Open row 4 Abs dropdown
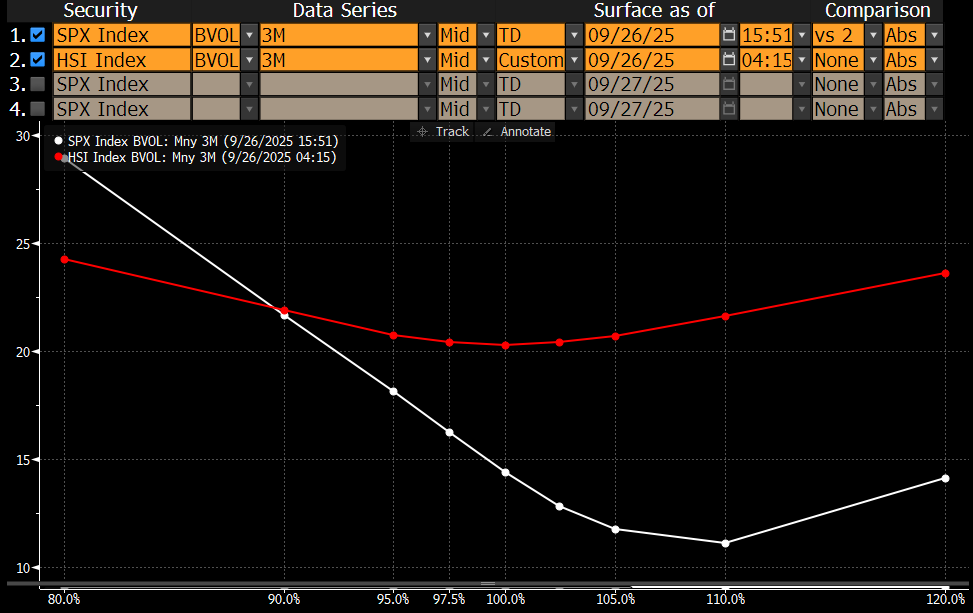Screen dimensions: 973x613 [x=935, y=109]
